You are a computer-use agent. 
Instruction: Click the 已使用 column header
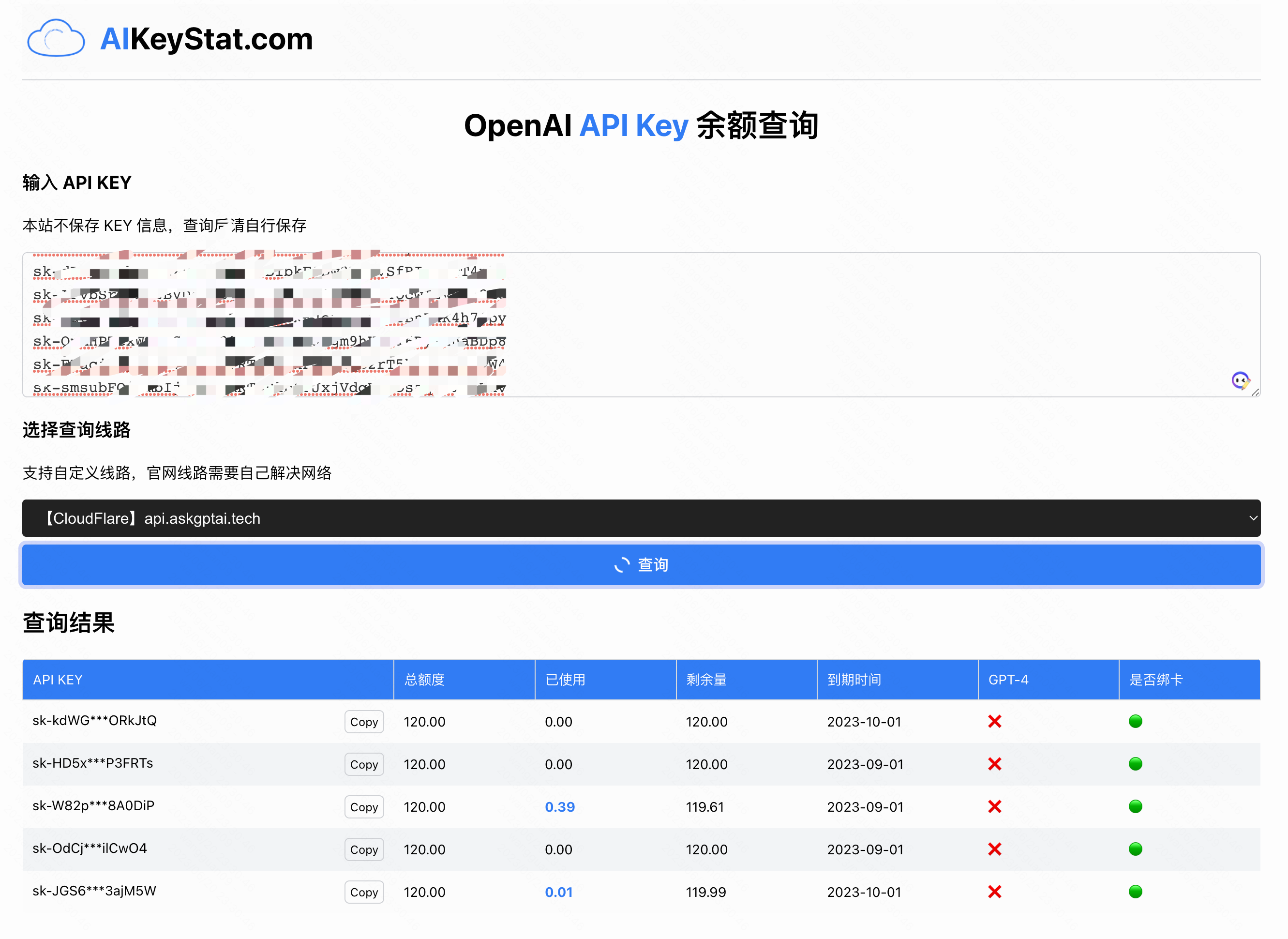565,680
